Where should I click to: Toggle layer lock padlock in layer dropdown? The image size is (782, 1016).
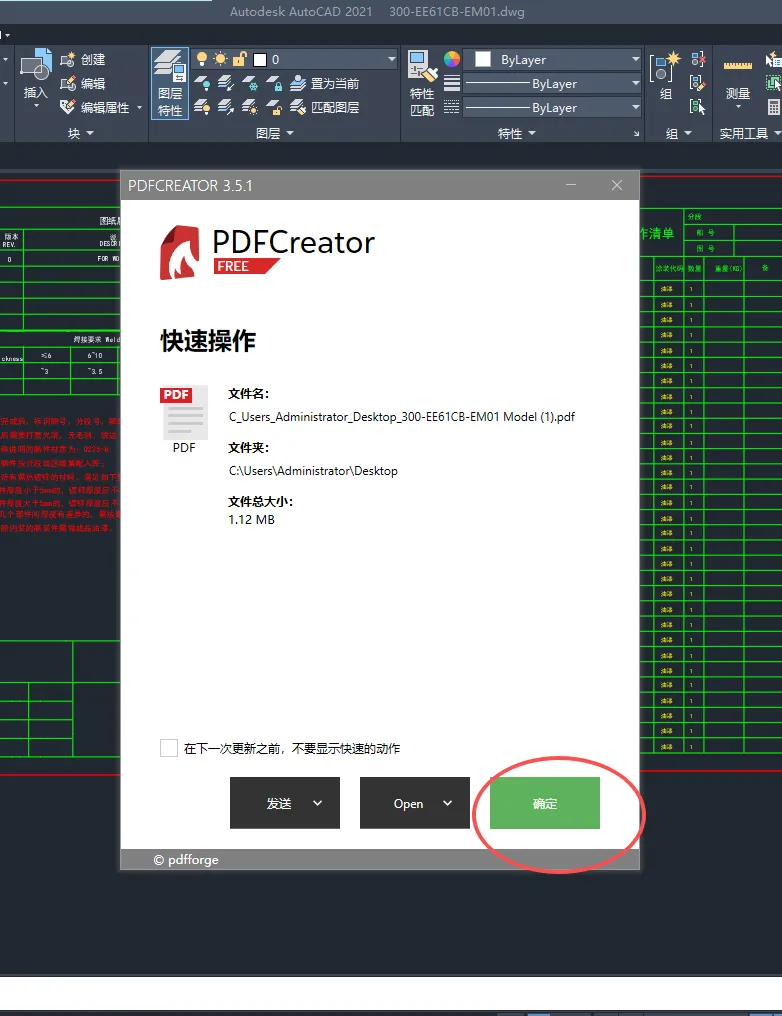pos(240,60)
